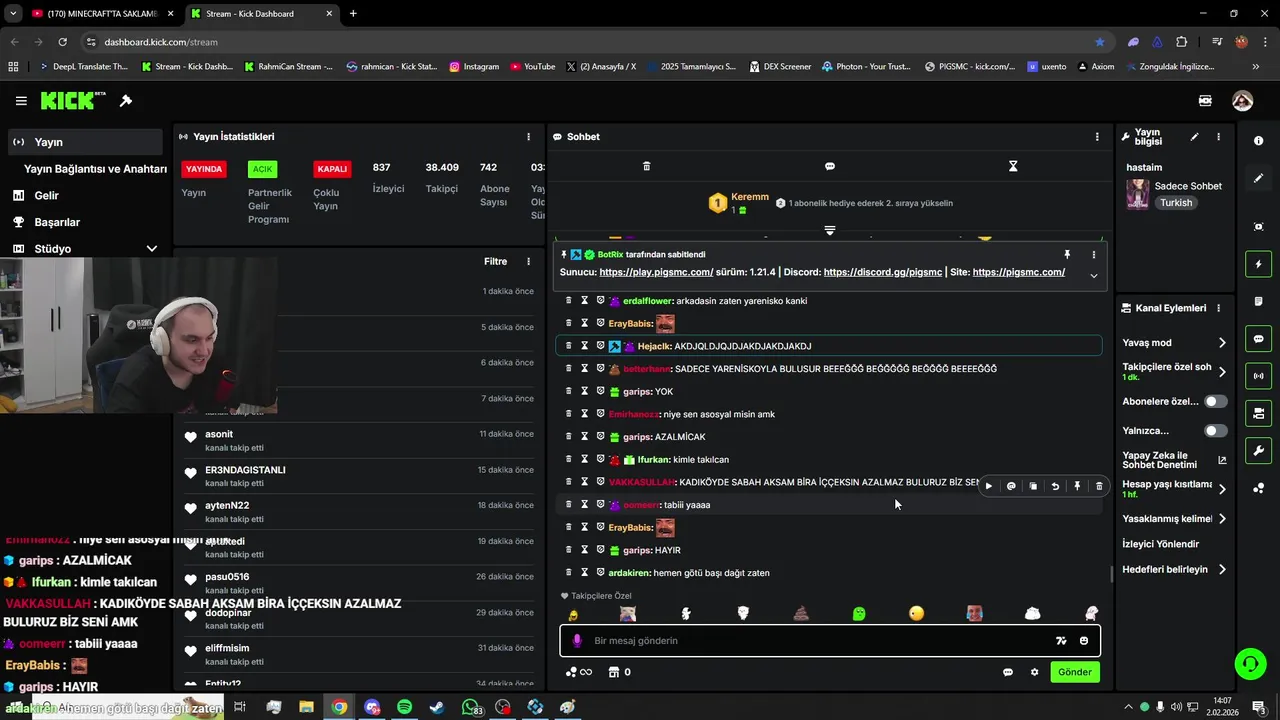Expand Yavaş mod options
Image resolution: width=1280 pixels, height=720 pixels.
coord(1222,343)
